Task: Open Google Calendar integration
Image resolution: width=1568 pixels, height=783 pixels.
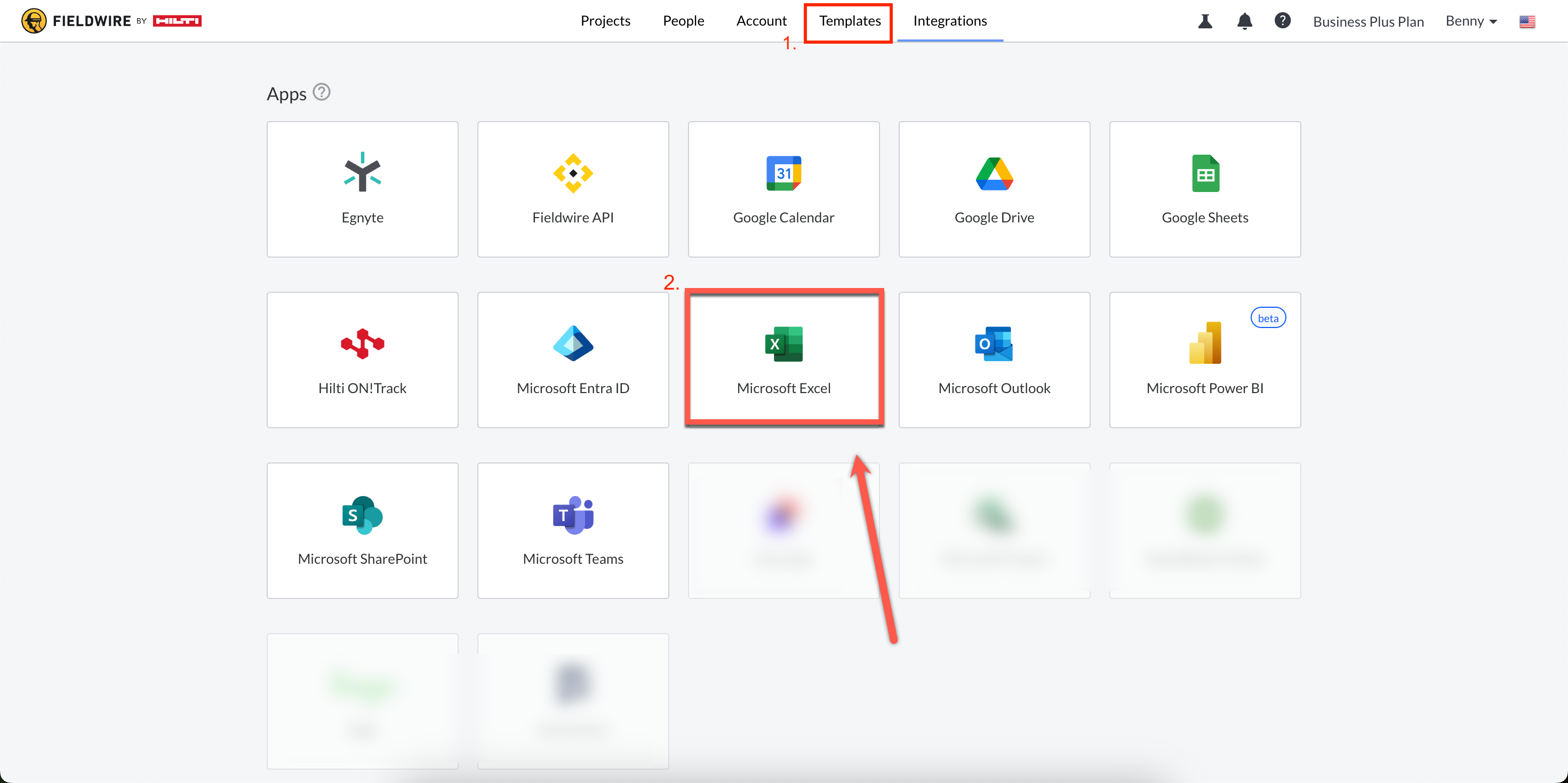Action: (x=783, y=189)
